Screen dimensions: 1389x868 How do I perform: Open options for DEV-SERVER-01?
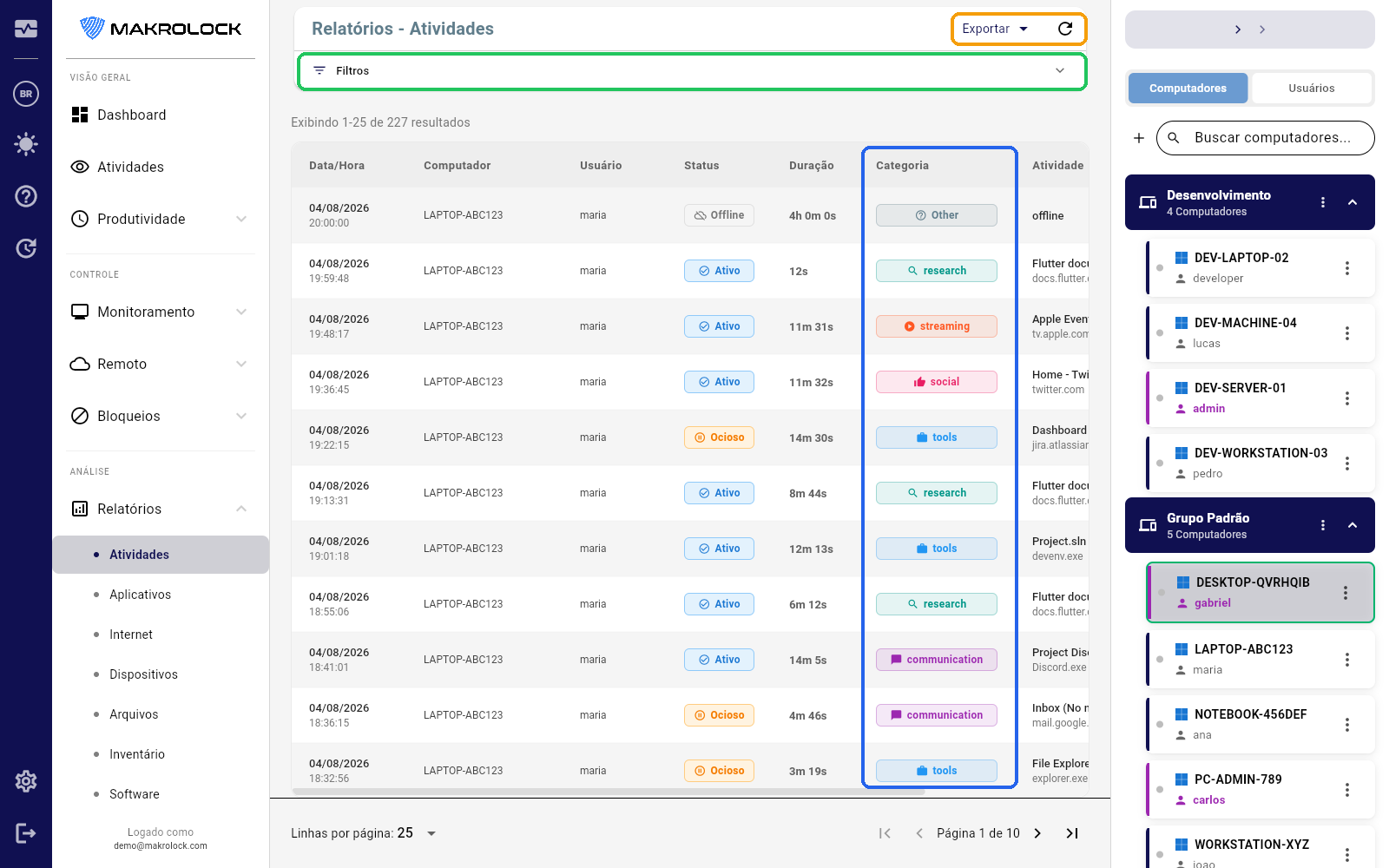coord(1347,398)
